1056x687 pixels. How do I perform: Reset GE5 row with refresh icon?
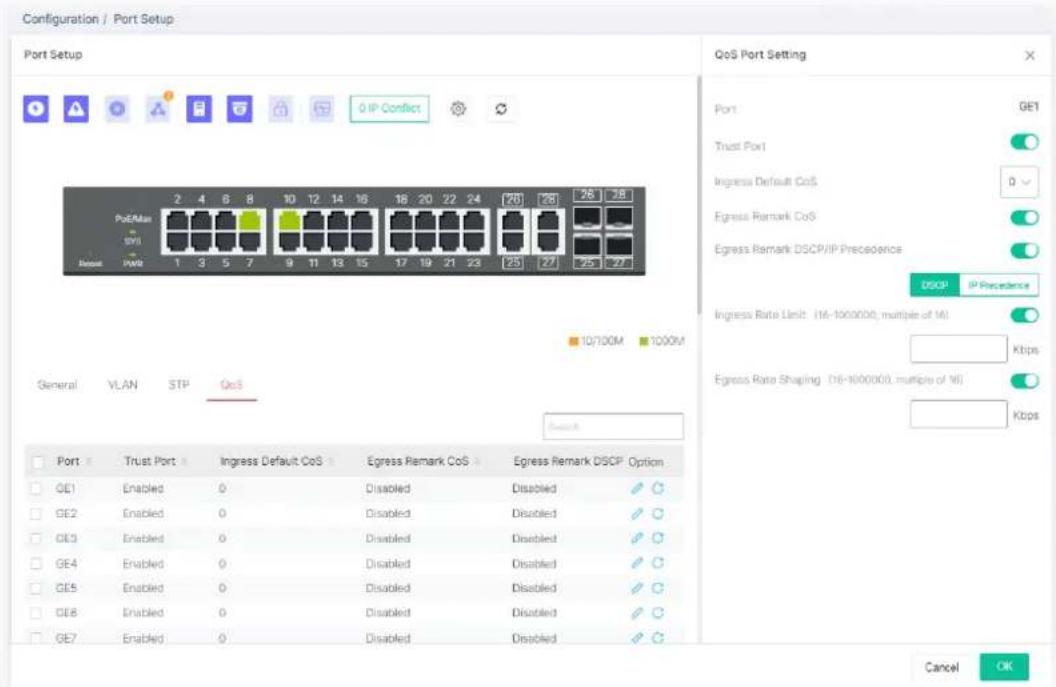(x=658, y=588)
